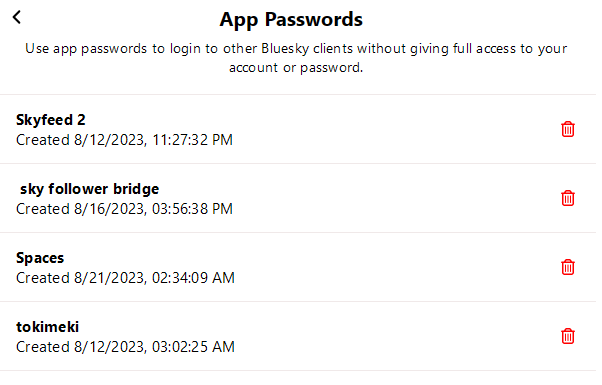
Task: Trash the tokimeki app password
Action: pos(568,336)
